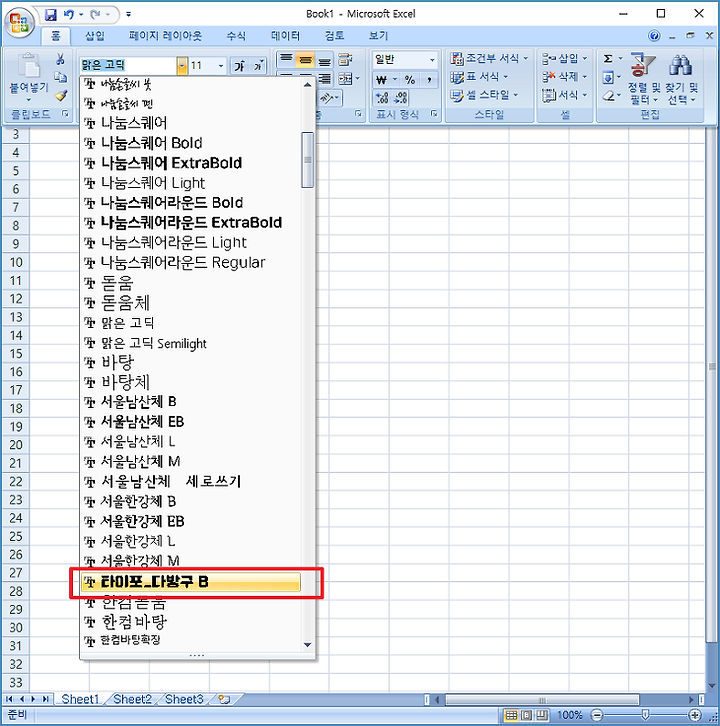Choose 한컴바탕확장 from font list
This screenshot has height=726, width=720.
190,640
